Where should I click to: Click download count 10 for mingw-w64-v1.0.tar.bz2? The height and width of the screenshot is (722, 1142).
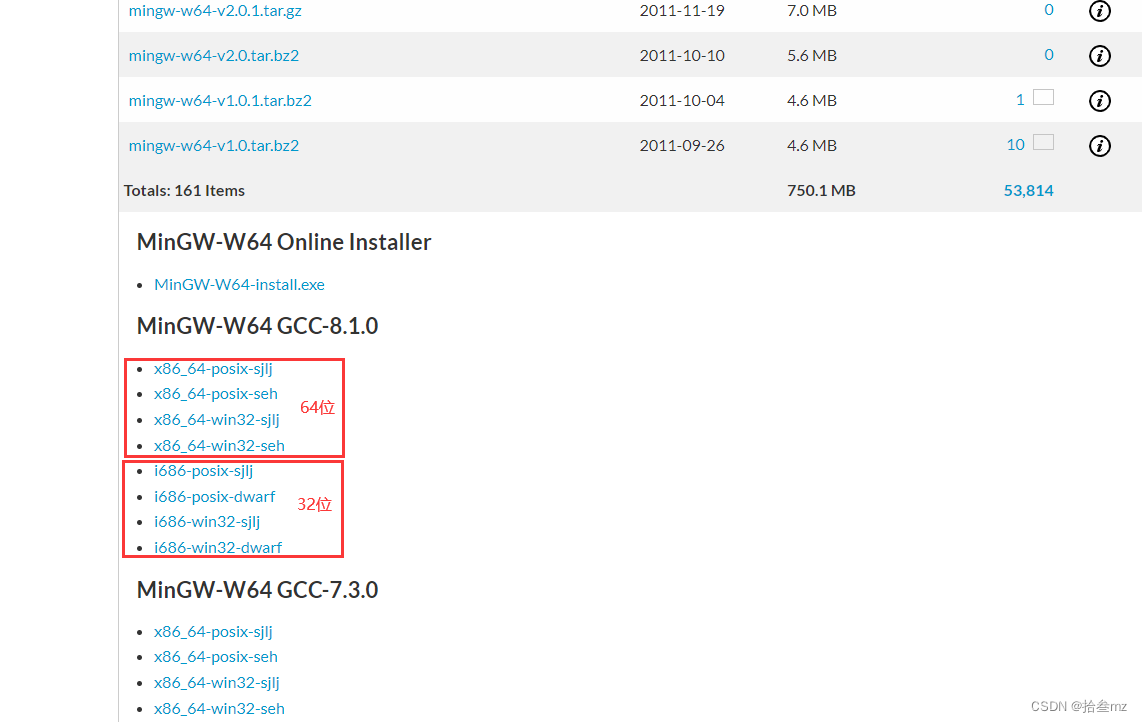pyautogui.click(x=1015, y=145)
